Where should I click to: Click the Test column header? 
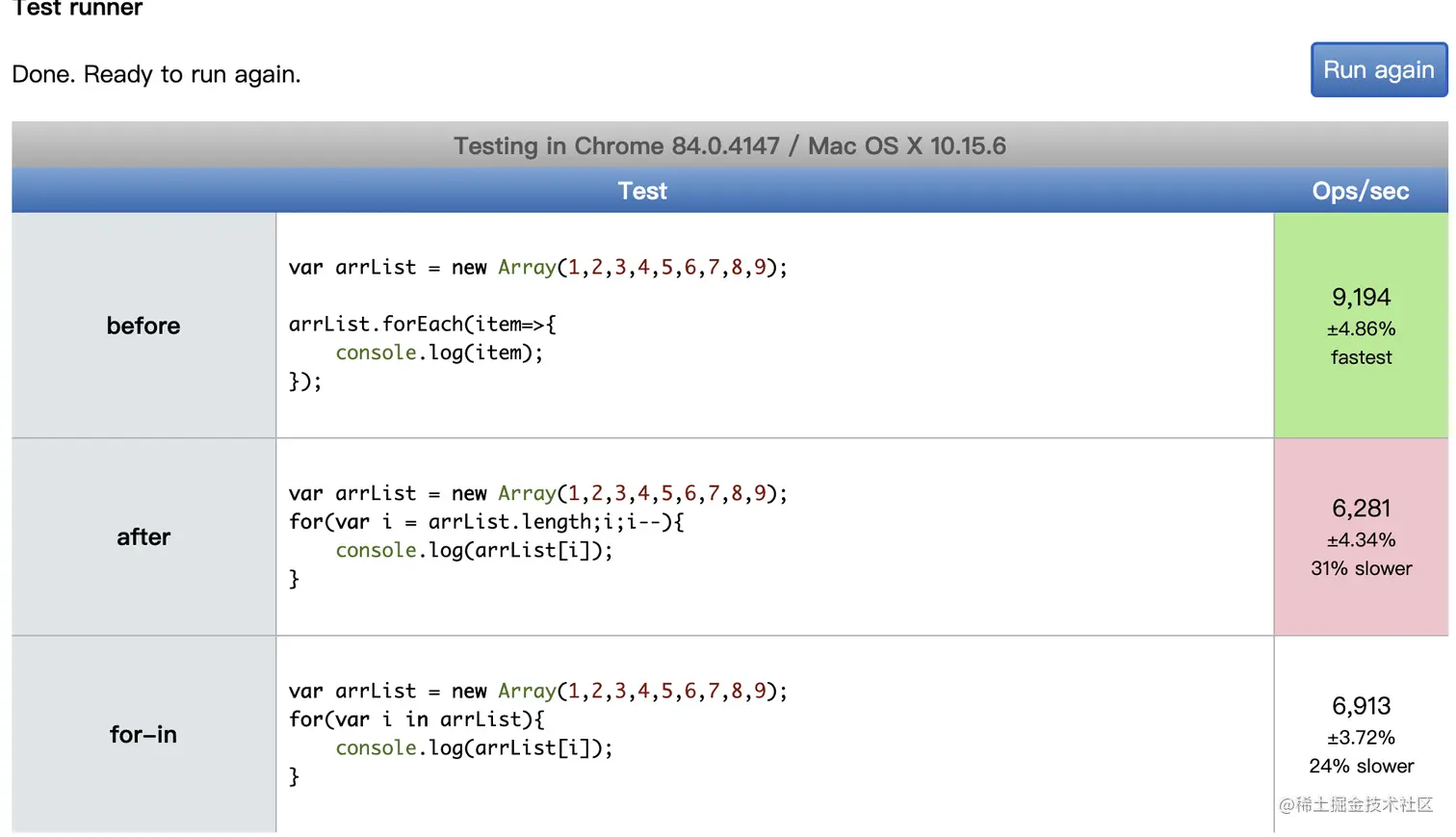[642, 191]
